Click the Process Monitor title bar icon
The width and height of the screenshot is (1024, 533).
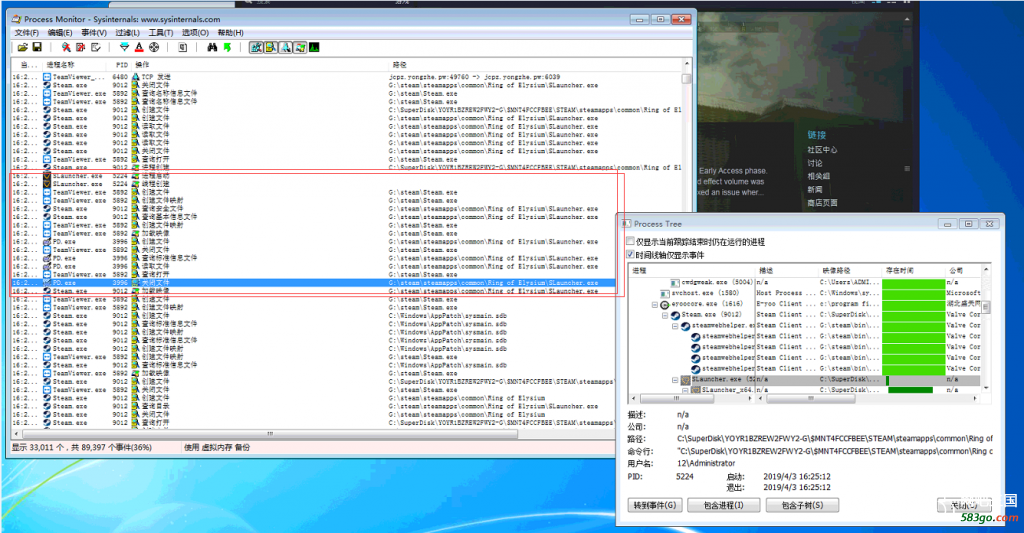click(x=16, y=20)
